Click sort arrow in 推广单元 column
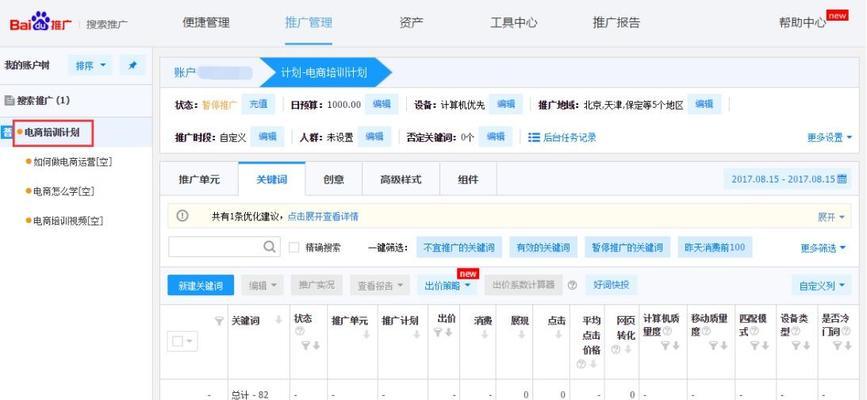 coord(366,335)
